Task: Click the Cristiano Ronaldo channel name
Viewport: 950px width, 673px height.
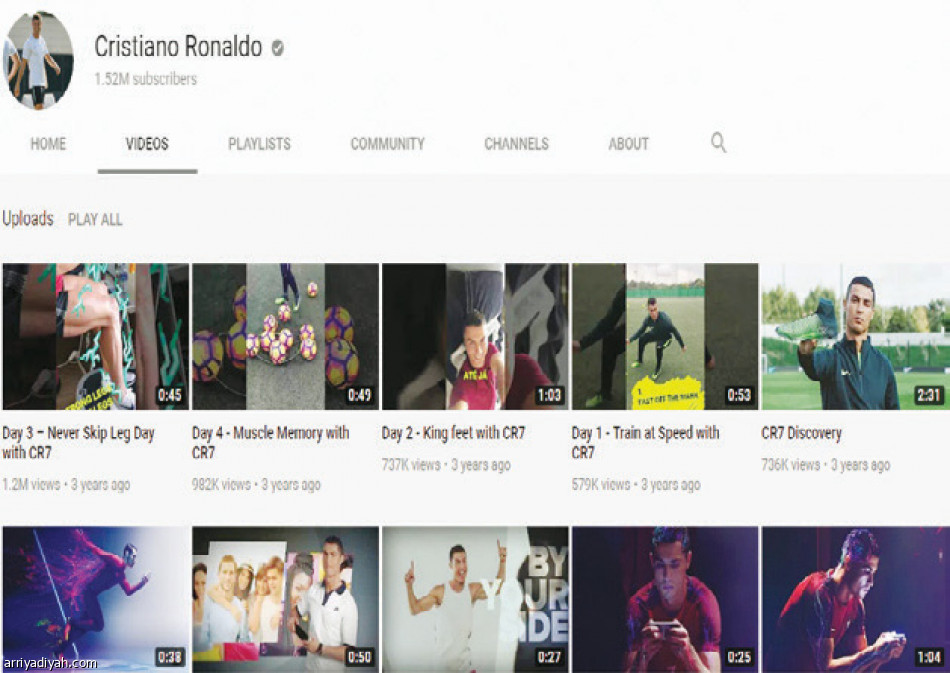Action: tap(178, 47)
